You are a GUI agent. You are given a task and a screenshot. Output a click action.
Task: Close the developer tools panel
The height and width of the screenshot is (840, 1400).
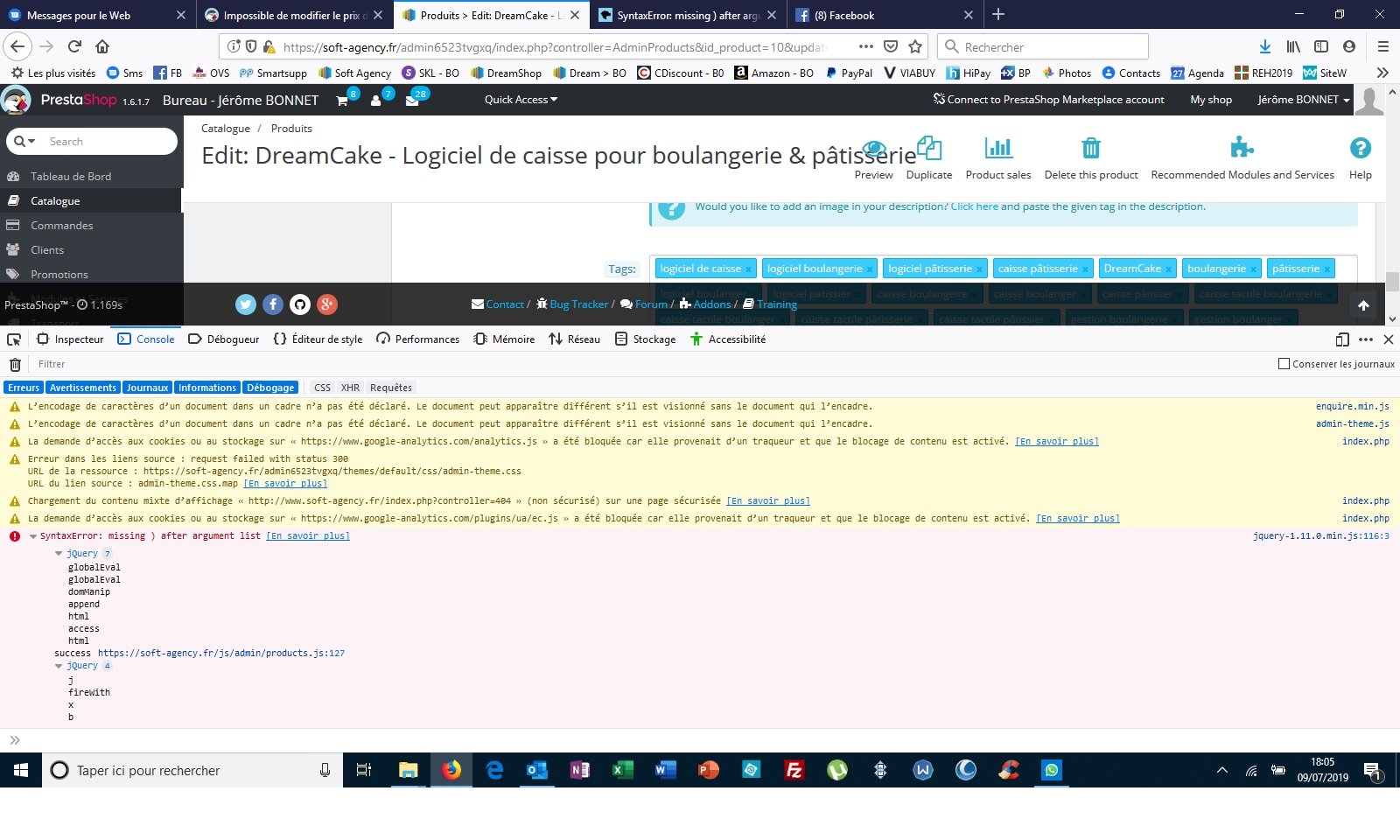(x=1389, y=339)
